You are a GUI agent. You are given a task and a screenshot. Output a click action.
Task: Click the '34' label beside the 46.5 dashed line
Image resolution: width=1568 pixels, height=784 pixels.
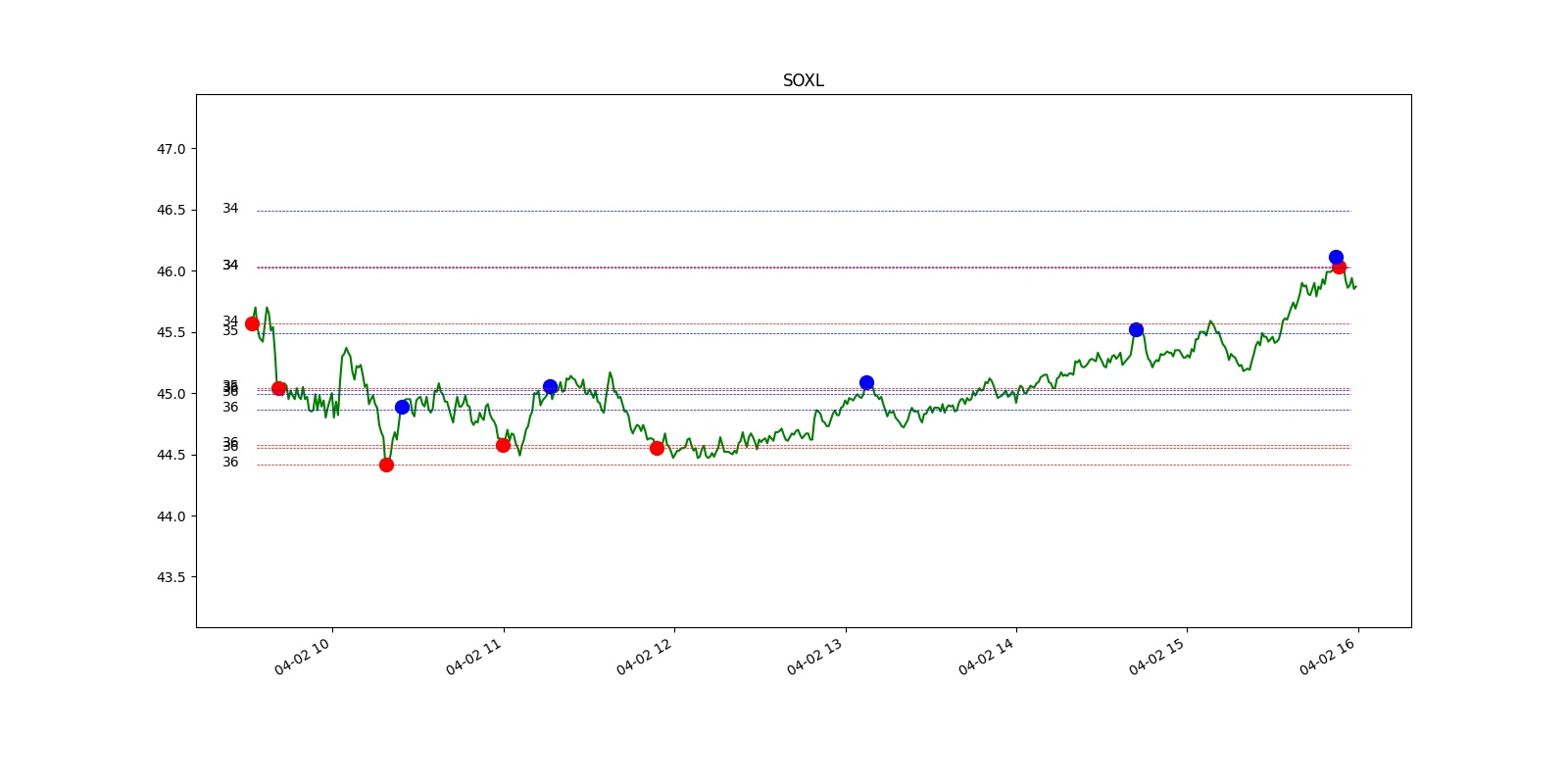[230, 208]
